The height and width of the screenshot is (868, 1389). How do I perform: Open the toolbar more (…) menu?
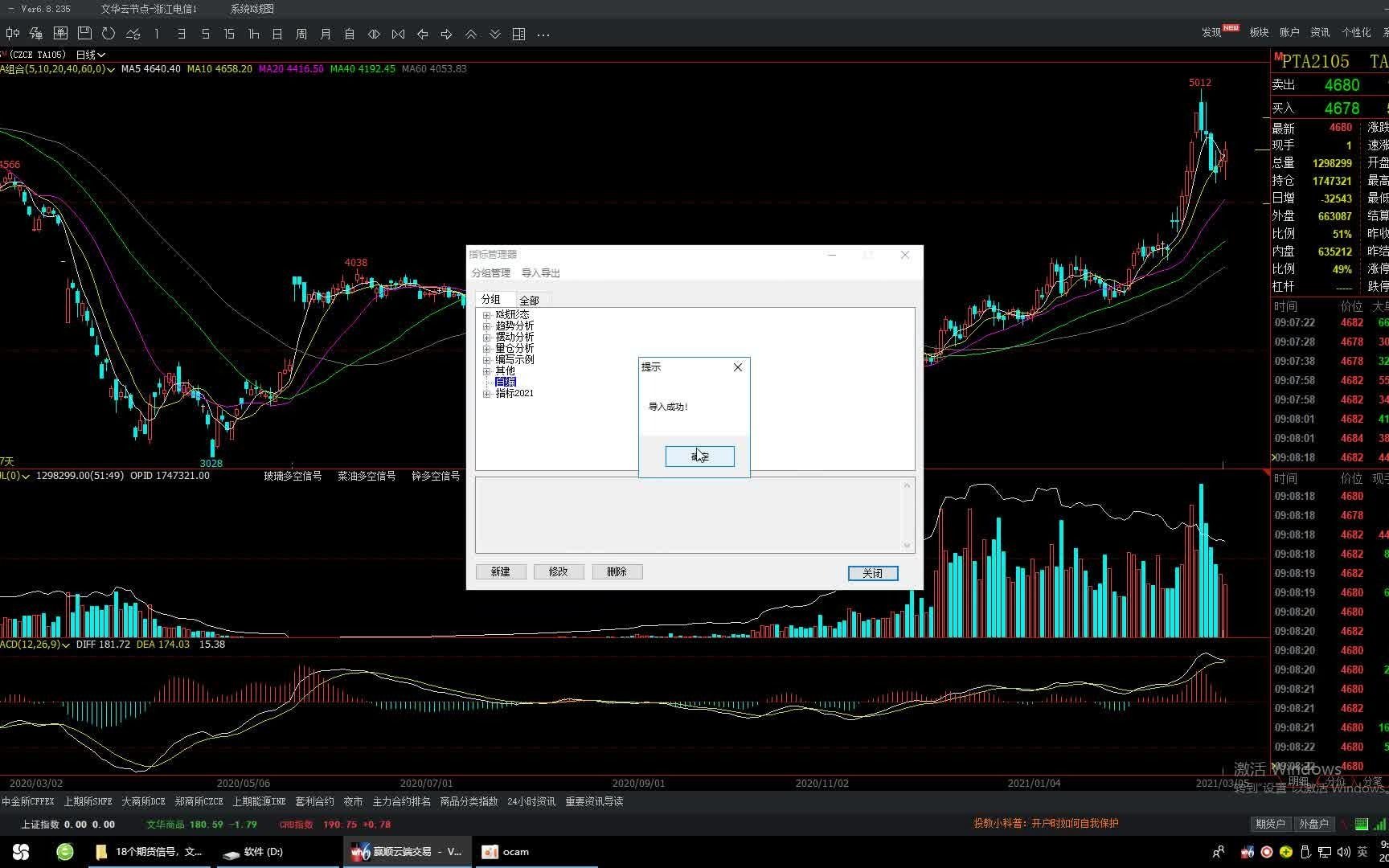tap(543, 34)
